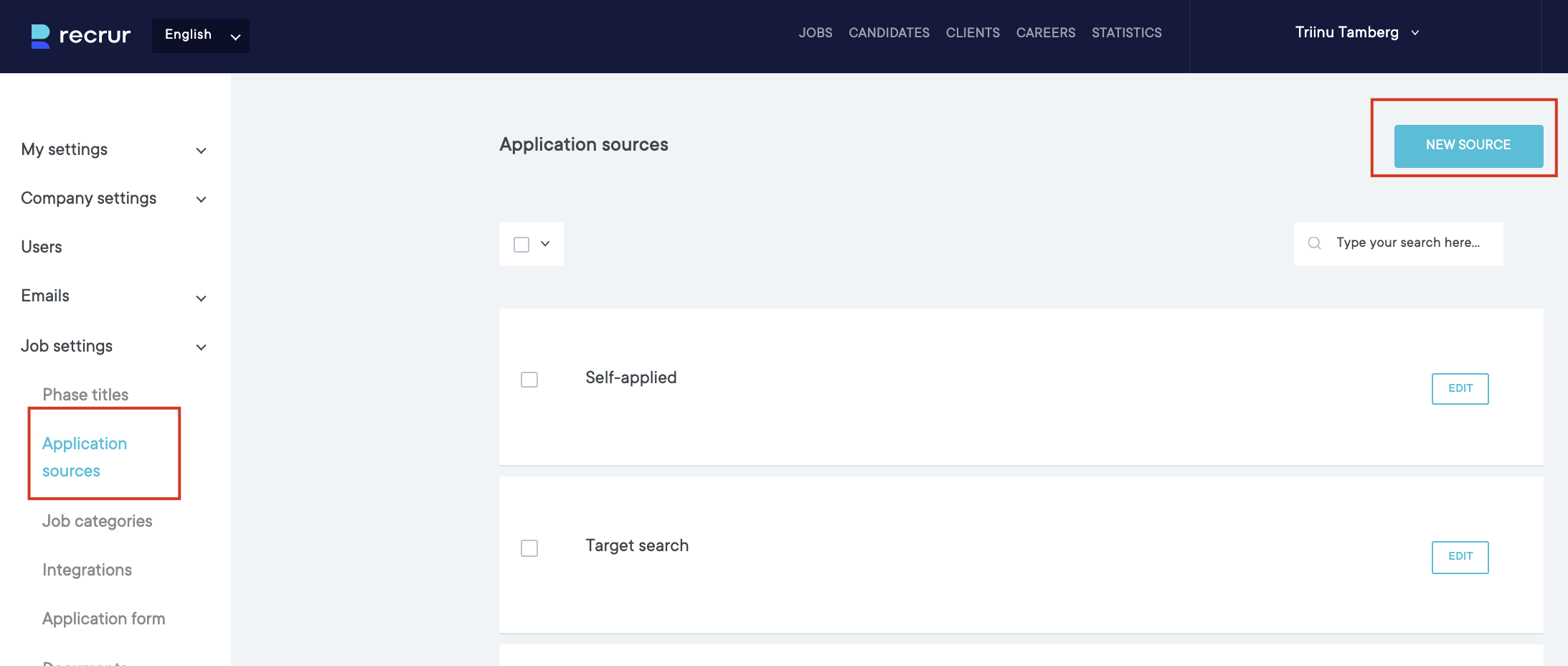This screenshot has width=1568, height=666.
Task: Edit the Target search source
Action: tap(1460, 557)
